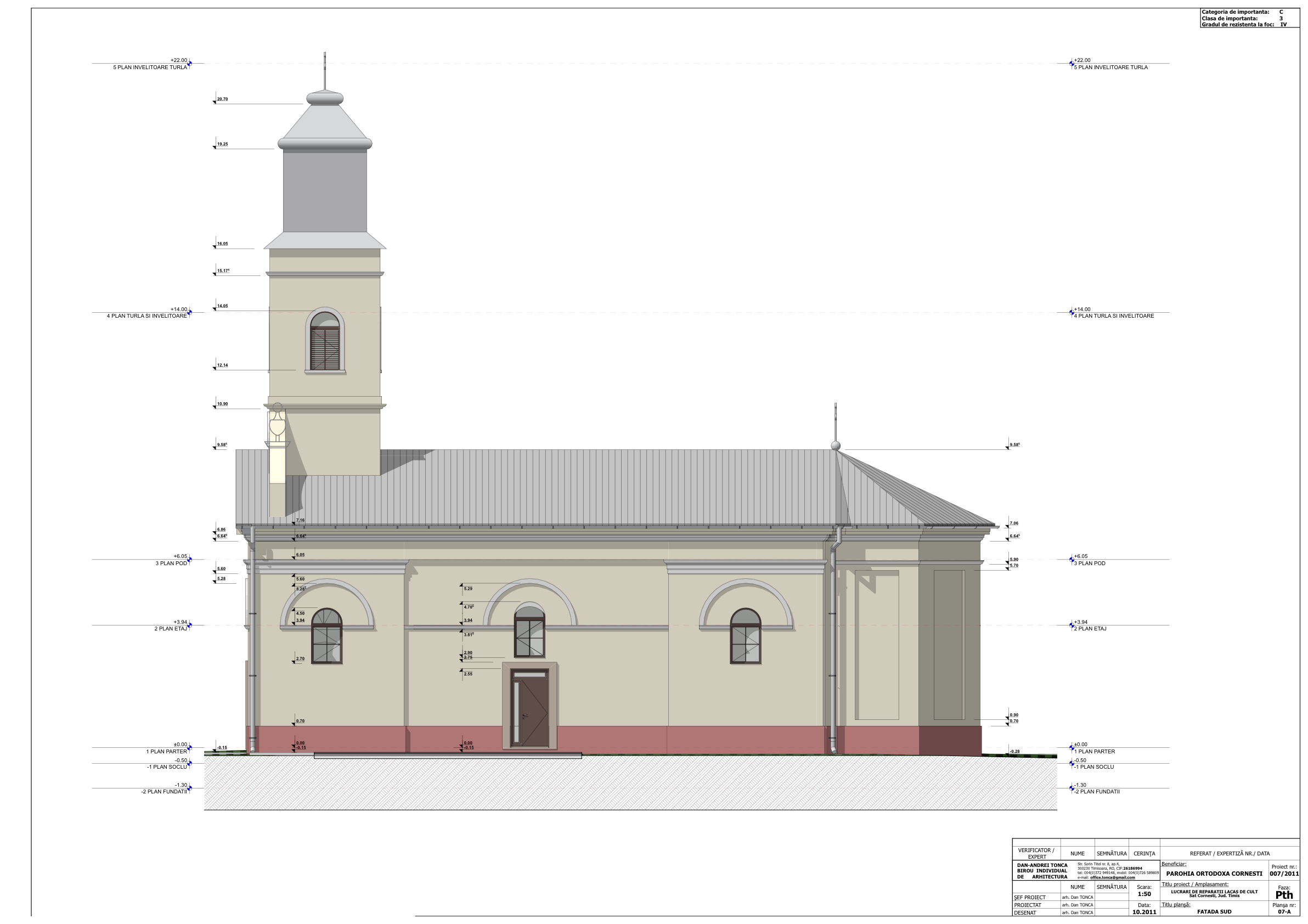Click the Categoria de importanta text
The height and width of the screenshot is (924, 1308).
point(1235,12)
